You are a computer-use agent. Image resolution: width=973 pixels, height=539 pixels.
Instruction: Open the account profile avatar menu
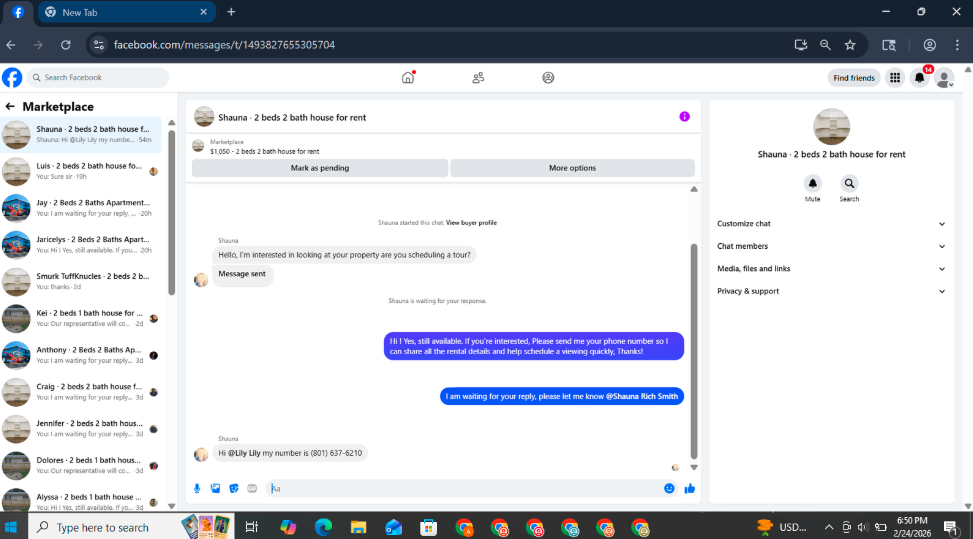pos(944,78)
